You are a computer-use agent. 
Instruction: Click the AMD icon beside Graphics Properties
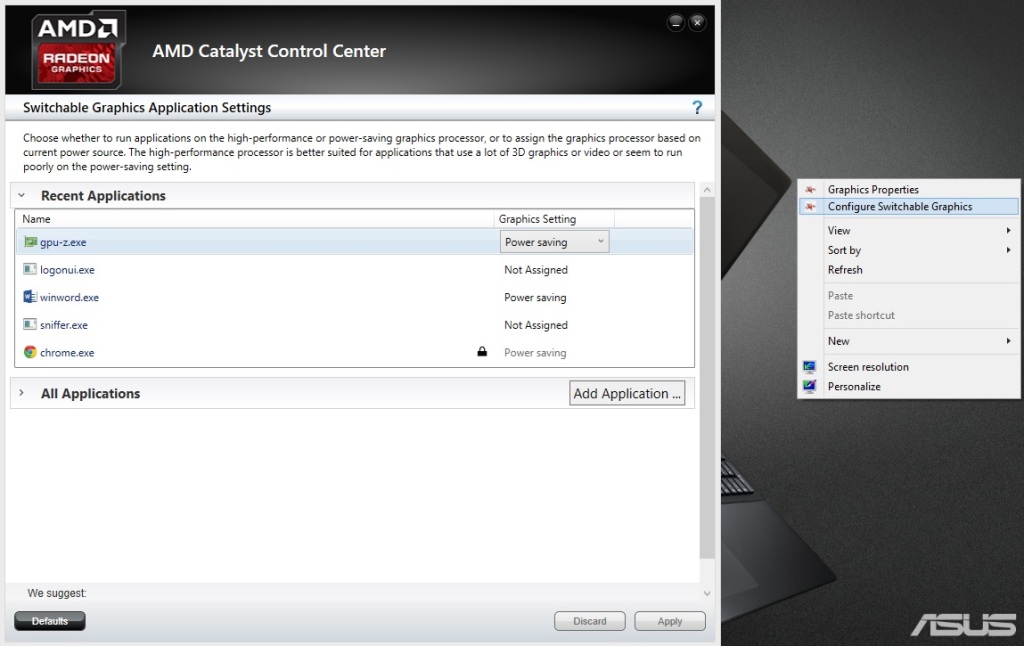[810, 189]
